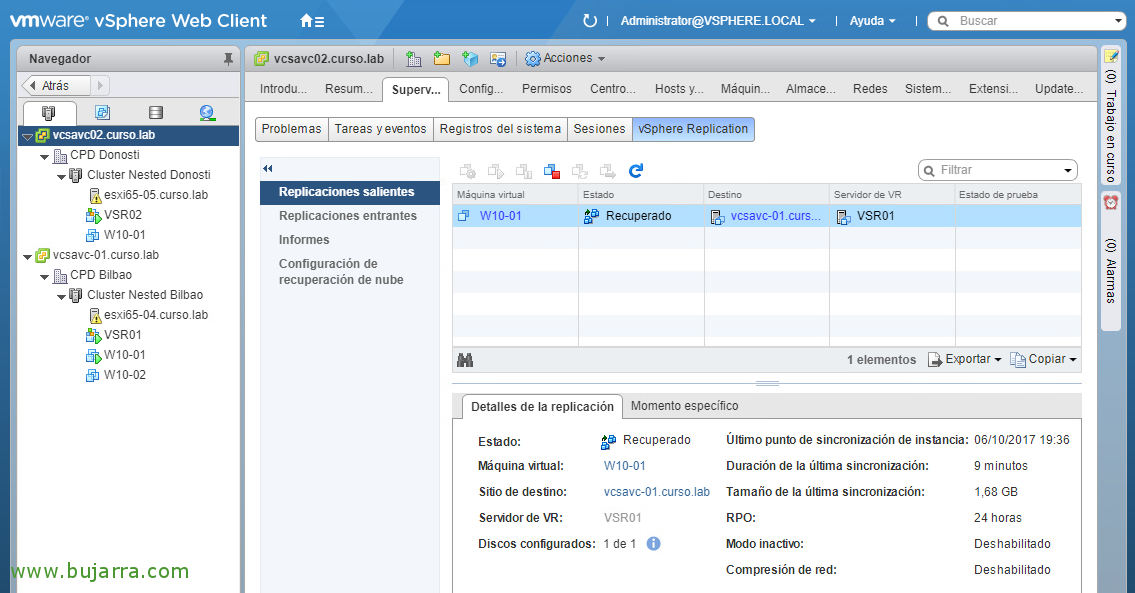The width and height of the screenshot is (1135, 593).
Task: Open the Copiar dropdown
Action: pos(1043,359)
